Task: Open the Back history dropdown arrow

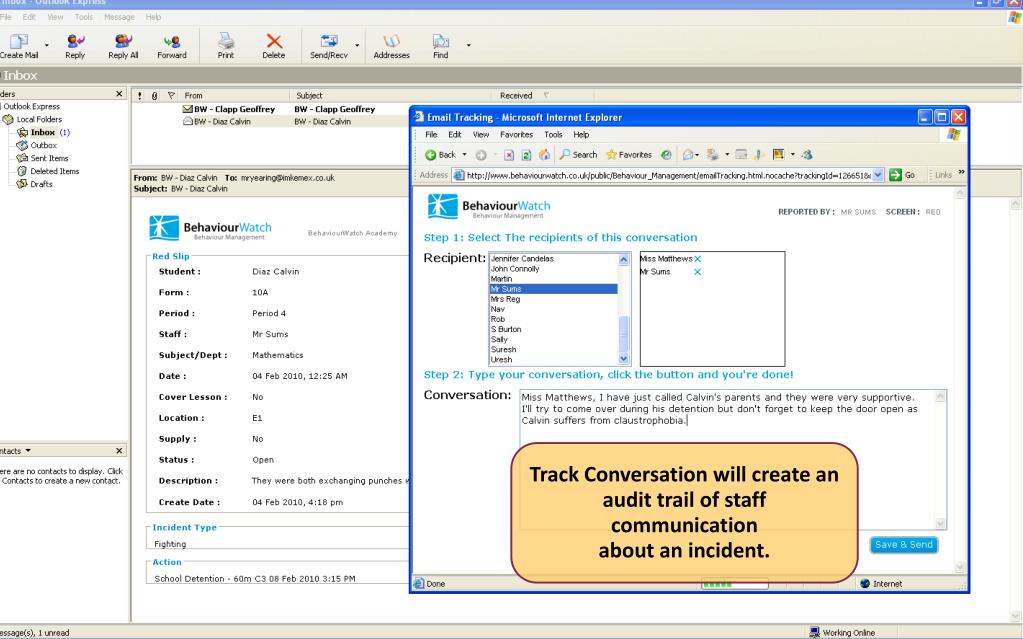Action: pyautogui.click(x=465, y=155)
